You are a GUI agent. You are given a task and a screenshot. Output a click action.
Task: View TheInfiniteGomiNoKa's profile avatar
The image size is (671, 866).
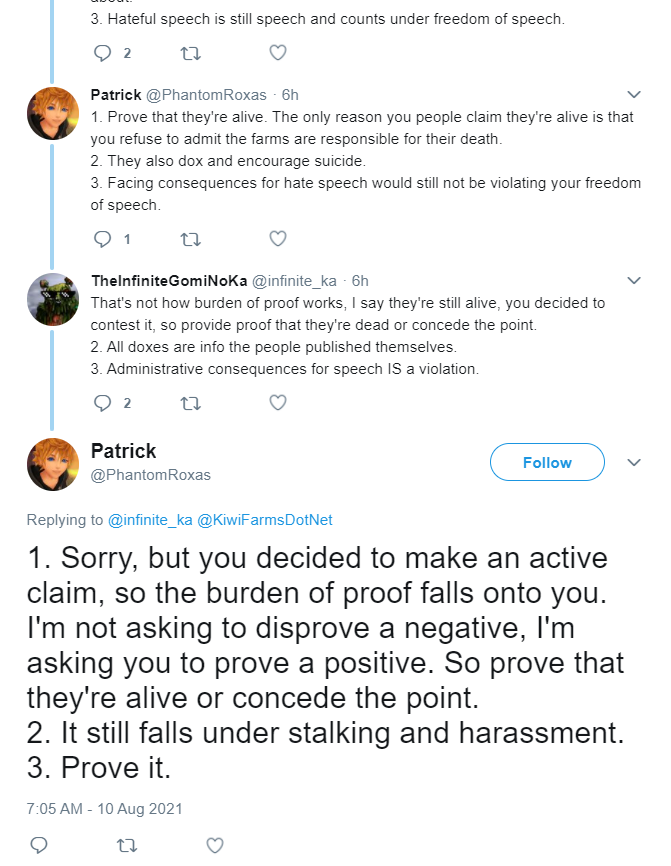(x=53, y=299)
